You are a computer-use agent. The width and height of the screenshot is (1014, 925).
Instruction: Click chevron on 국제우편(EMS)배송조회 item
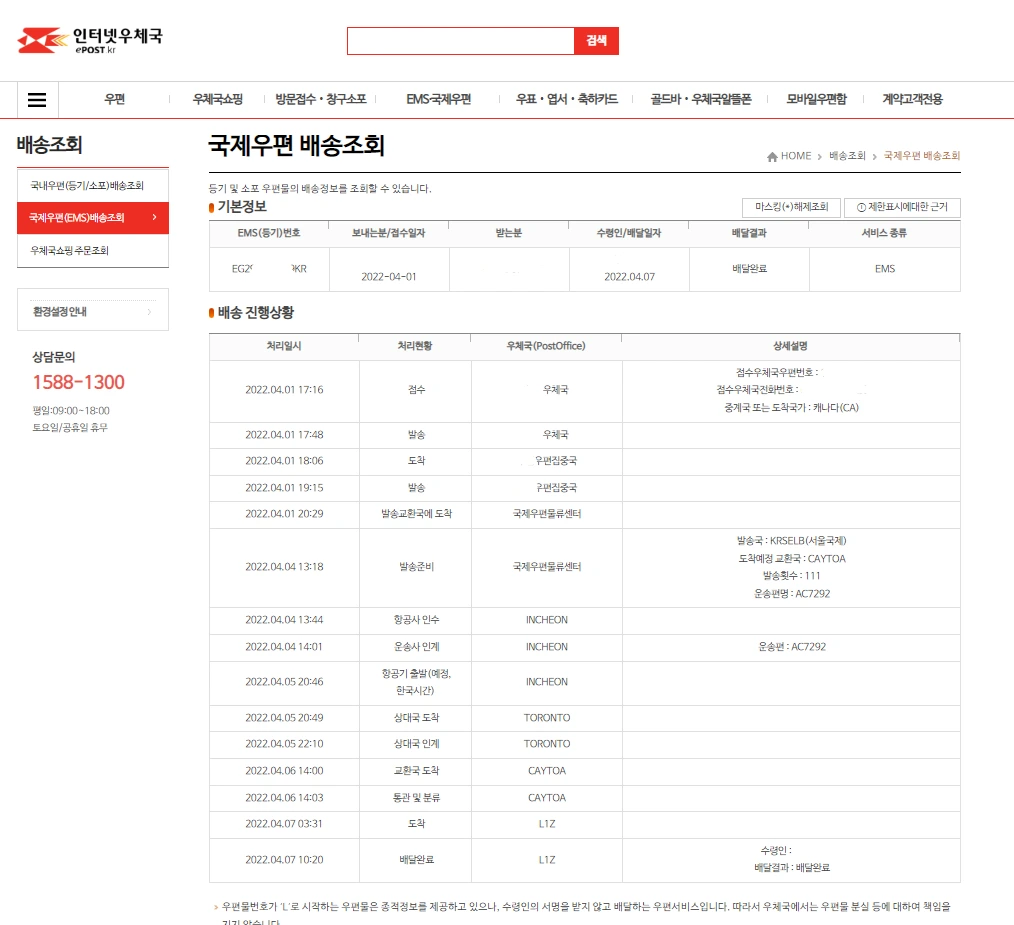click(155, 217)
